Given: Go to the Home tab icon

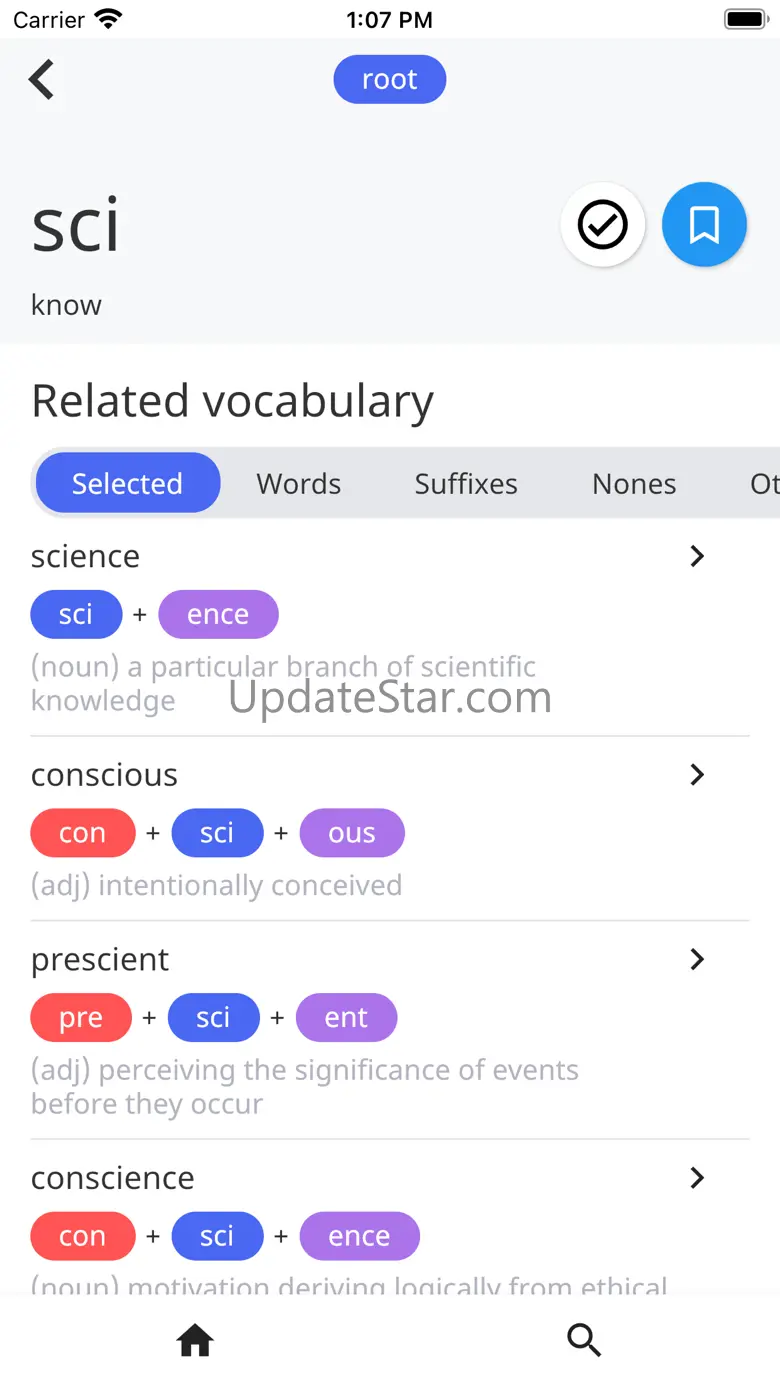Looking at the screenshot, I should pyautogui.click(x=195, y=1339).
